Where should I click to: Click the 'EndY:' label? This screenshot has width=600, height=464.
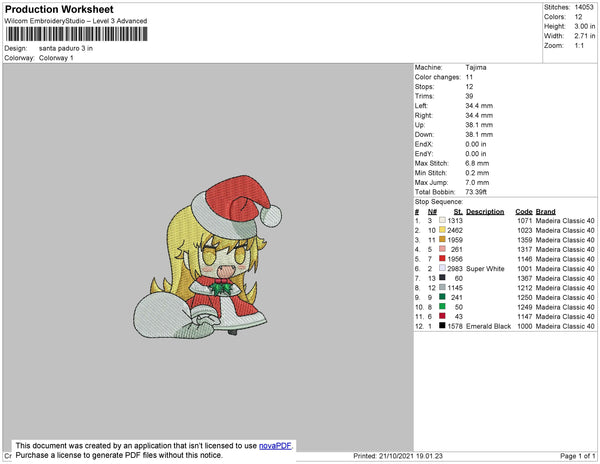click(424, 154)
